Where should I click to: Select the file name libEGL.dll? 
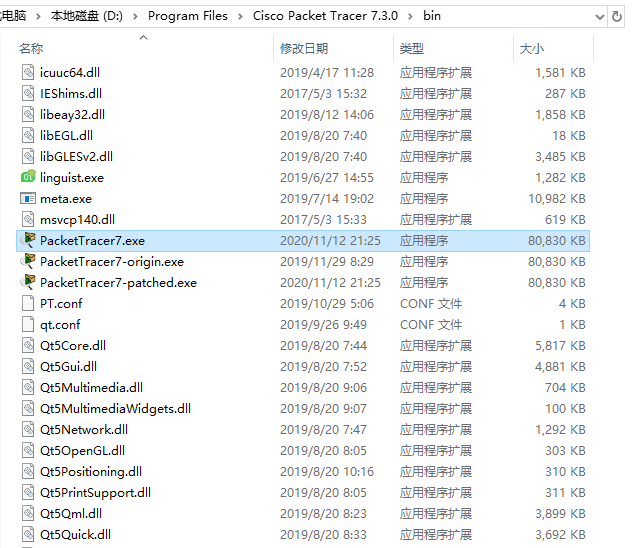tap(66, 136)
